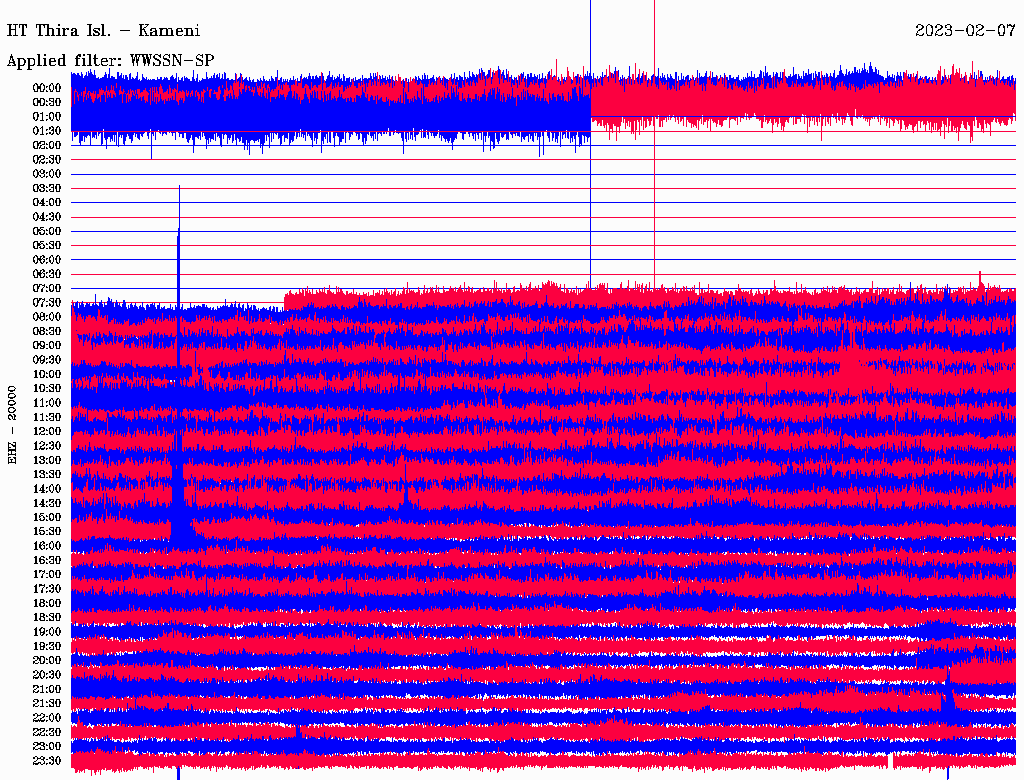The height and width of the screenshot is (780, 1024).
Task: Select the 18:00 time label
Action: pyautogui.click(x=48, y=604)
